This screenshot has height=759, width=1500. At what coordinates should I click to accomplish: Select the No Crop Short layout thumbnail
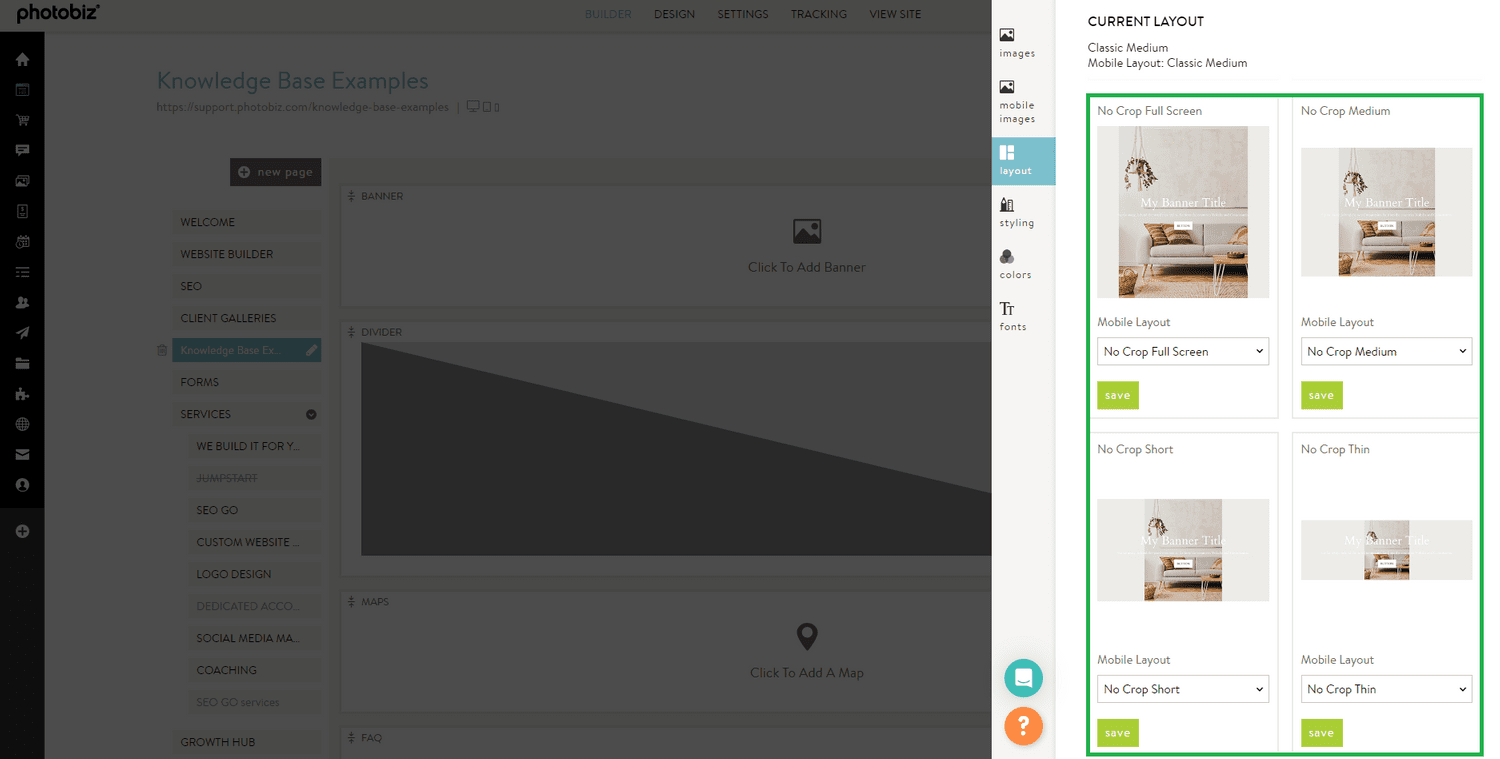1183,550
